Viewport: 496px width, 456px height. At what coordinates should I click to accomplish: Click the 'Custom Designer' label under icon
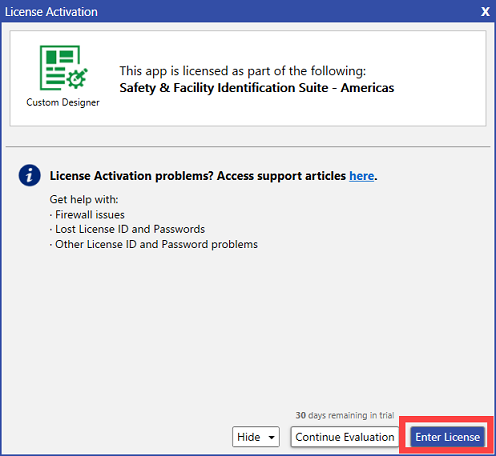tap(63, 102)
